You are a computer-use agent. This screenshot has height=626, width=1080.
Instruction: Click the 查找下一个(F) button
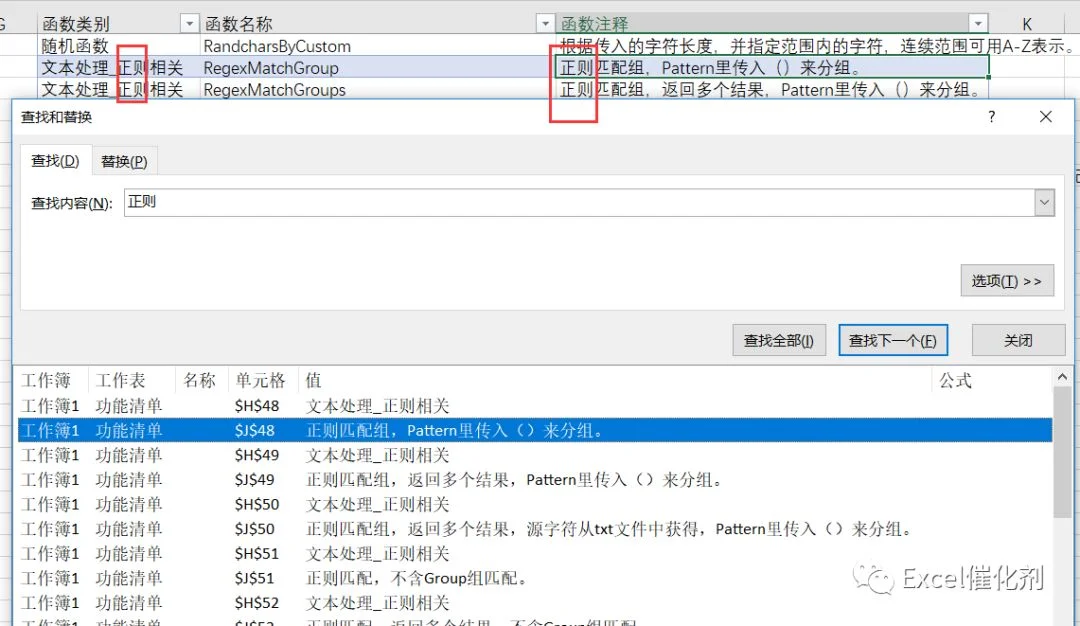pyautogui.click(x=893, y=340)
